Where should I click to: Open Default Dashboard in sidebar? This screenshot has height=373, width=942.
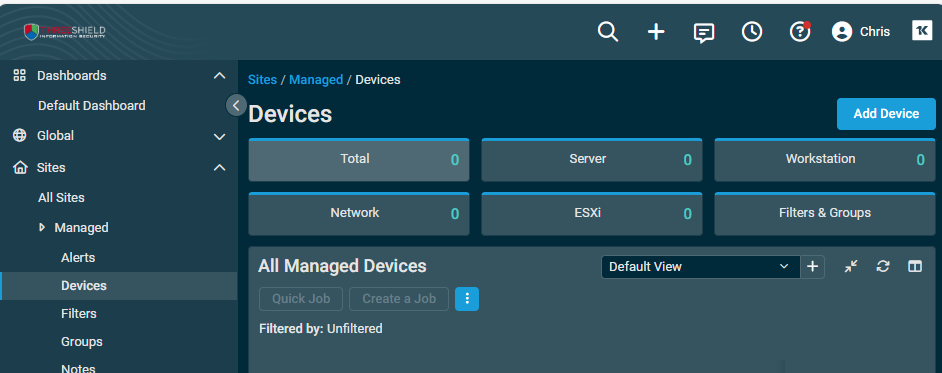(x=91, y=105)
